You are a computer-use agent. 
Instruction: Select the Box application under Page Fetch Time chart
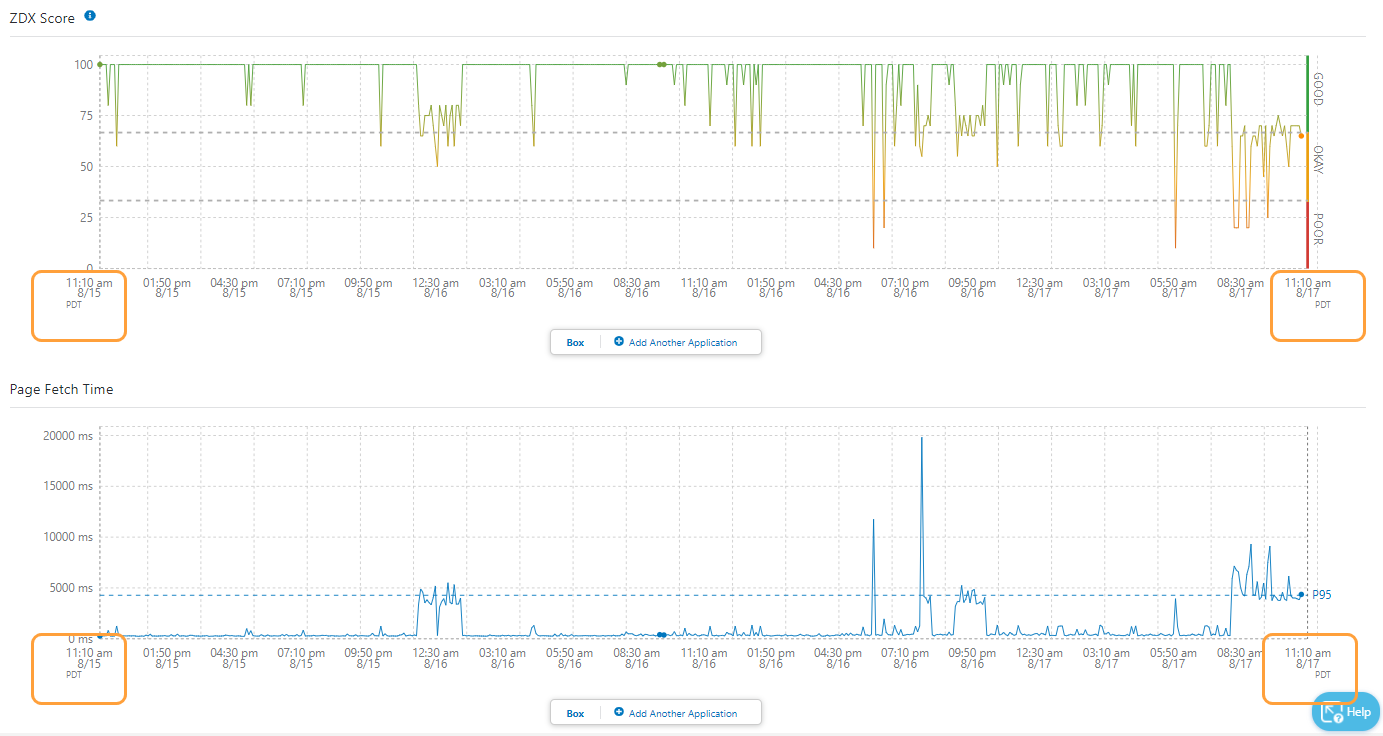point(575,713)
